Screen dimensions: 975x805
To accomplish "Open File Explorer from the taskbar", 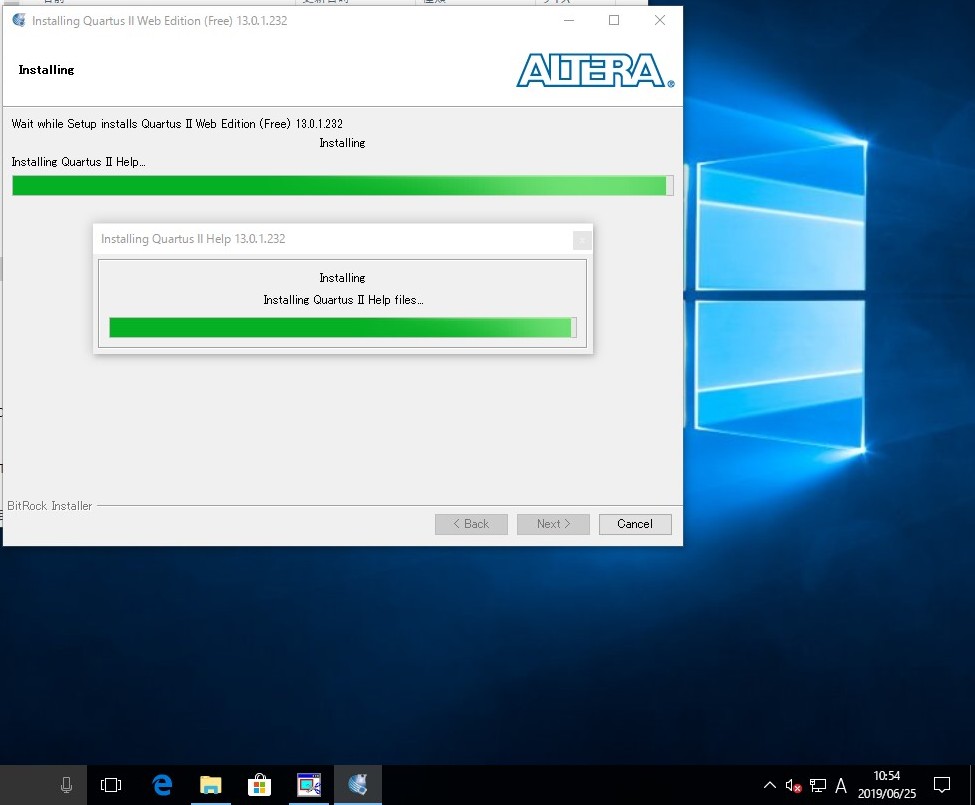I will [x=211, y=785].
